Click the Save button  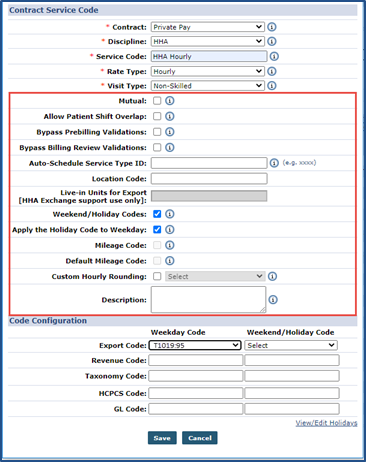pyautogui.click(x=162, y=438)
